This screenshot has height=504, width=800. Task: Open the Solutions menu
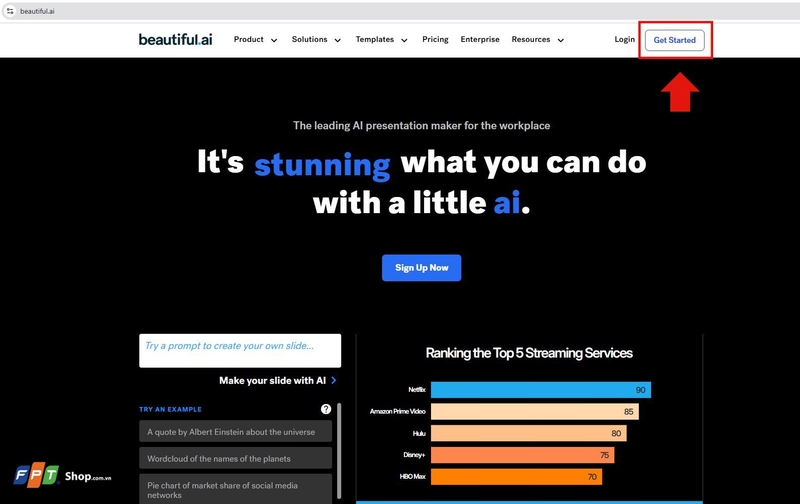pos(309,39)
